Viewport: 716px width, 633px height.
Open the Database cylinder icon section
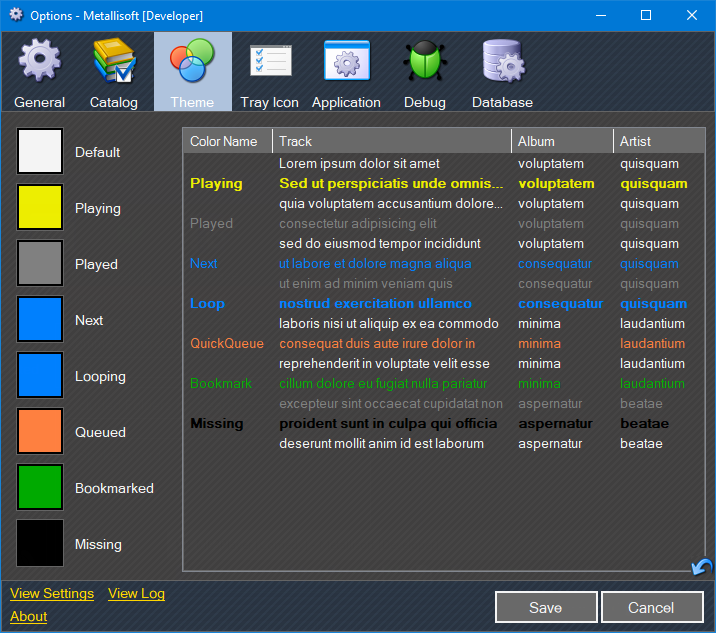(x=502, y=72)
